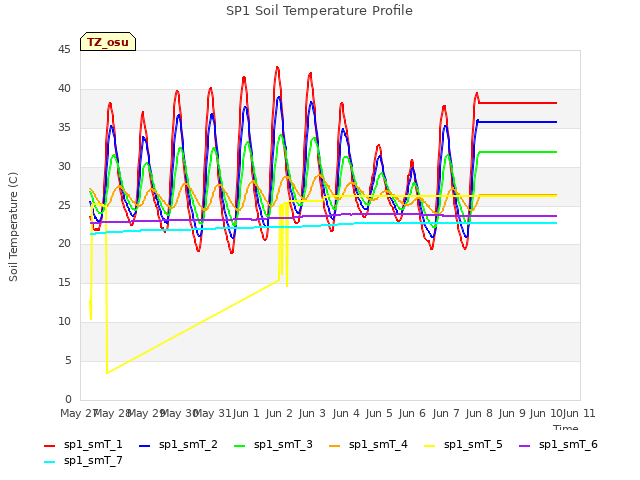Image resolution: width=640 pixels, height=480 pixels.
Task: Click the blue sp1_smT_2 legend swatch
Action: pyautogui.click(x=144, y=446)
